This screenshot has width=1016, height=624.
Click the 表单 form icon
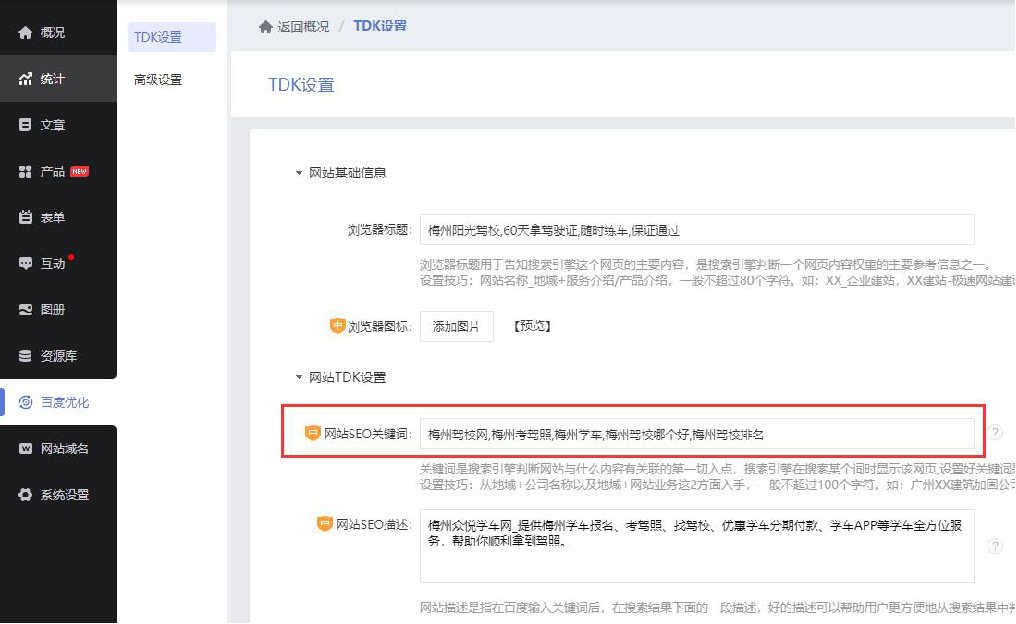[25, 218]
